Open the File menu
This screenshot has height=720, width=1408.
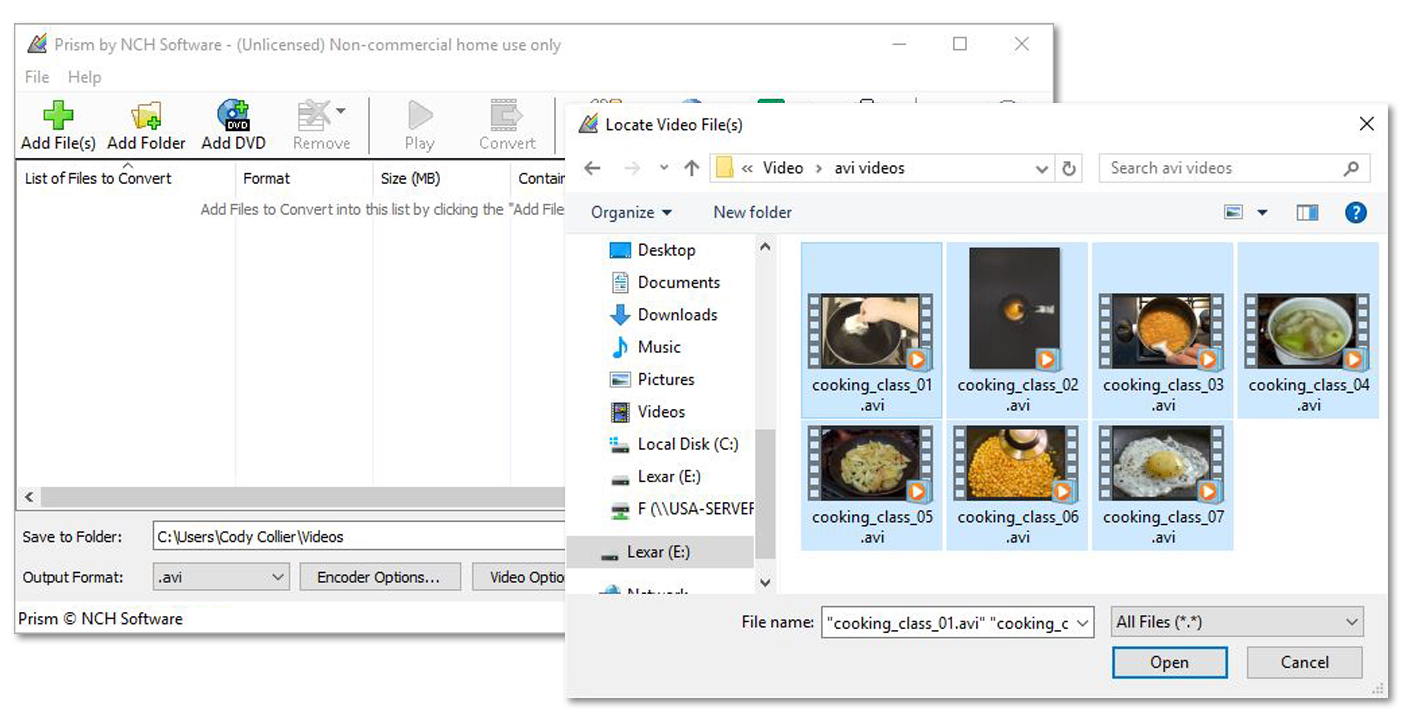pos(36,77)
